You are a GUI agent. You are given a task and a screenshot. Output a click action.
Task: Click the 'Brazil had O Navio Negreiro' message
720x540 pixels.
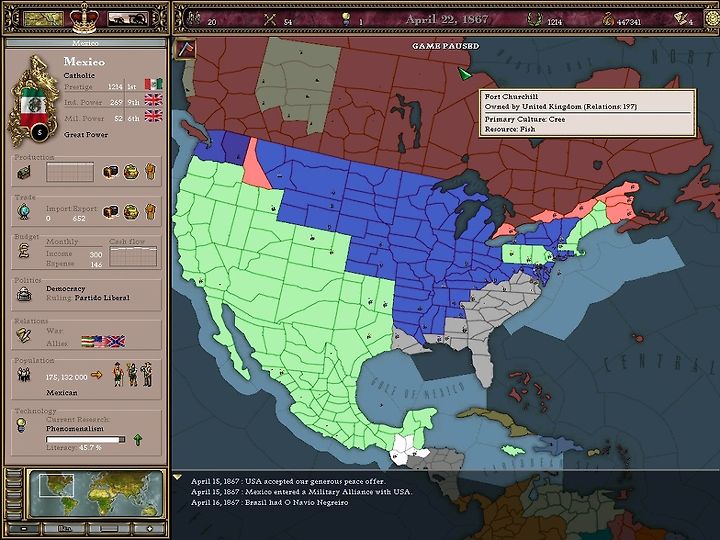(x=296, y=502)
